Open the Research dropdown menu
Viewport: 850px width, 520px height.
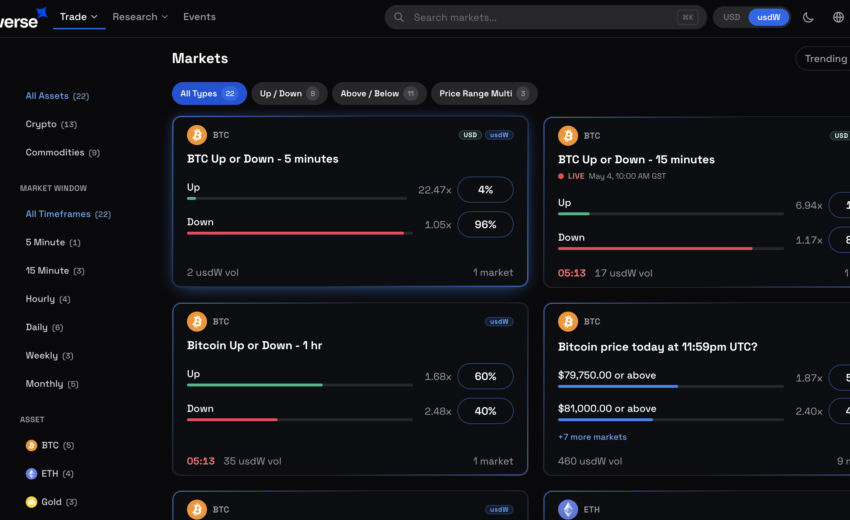coord(140,17)
